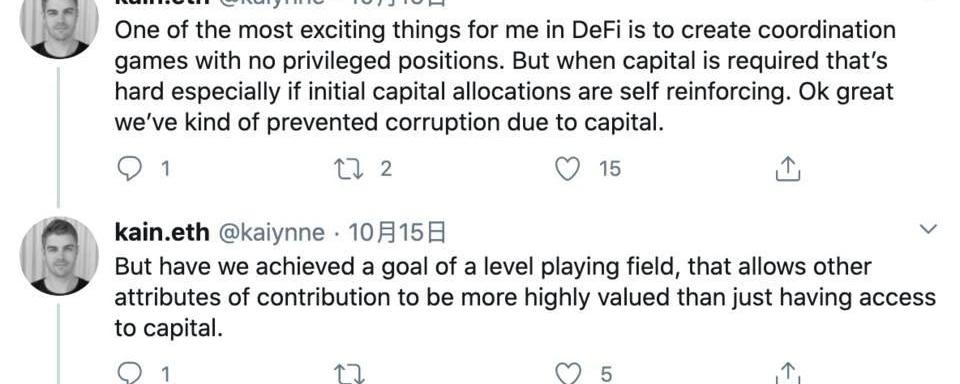960x384 pixels.
Task: Share the level playing field tweet
Action: tap(788, 373)
